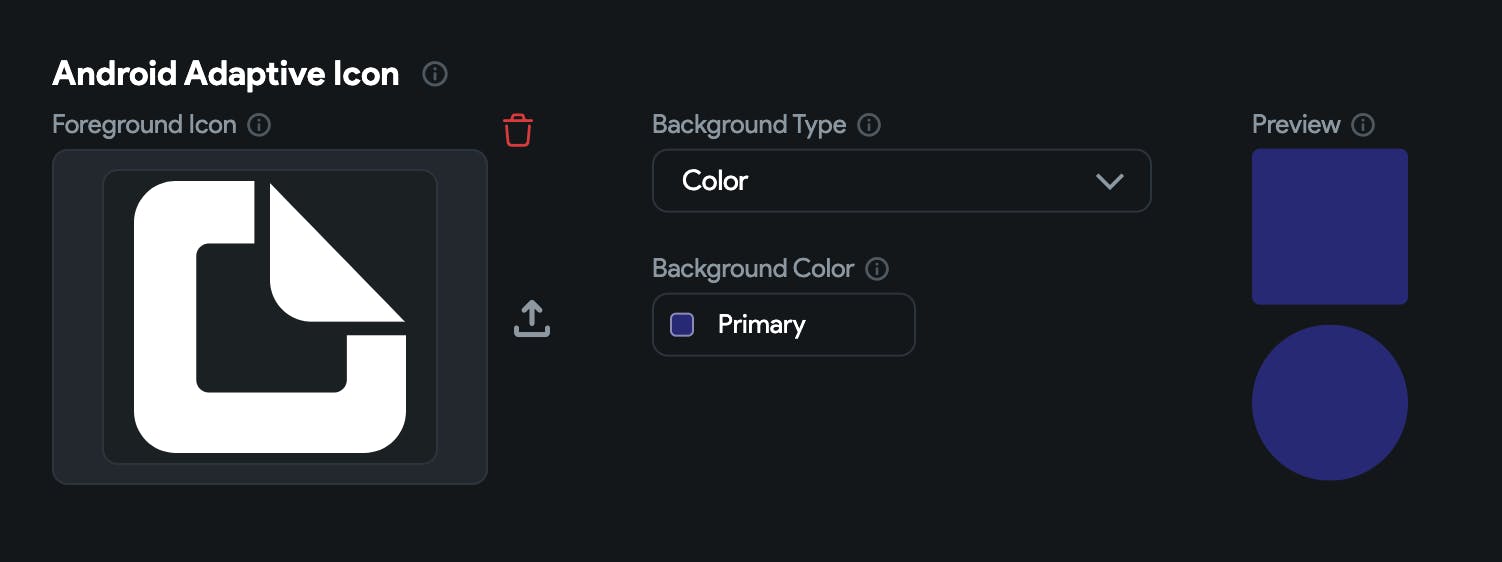Image resolution: width=1502 pixels, height=562 pixels.
Task: Open the Background Color field set to Primary
Action: pyautogui.click(x=782, y=325)
